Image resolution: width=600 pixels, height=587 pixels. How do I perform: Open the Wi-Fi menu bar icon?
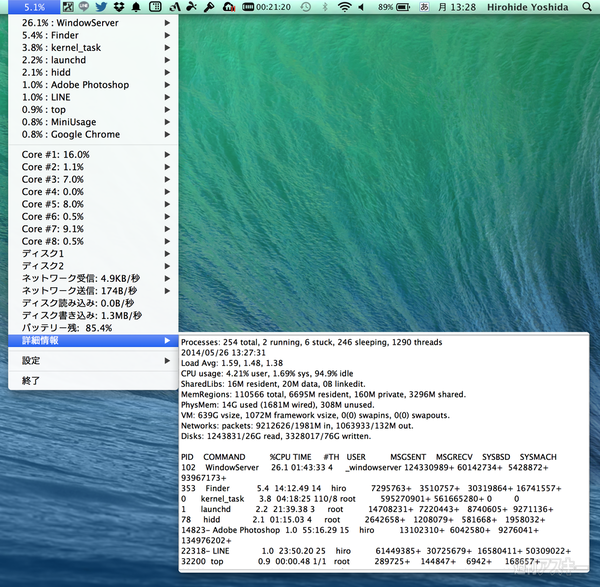(344, 7)
